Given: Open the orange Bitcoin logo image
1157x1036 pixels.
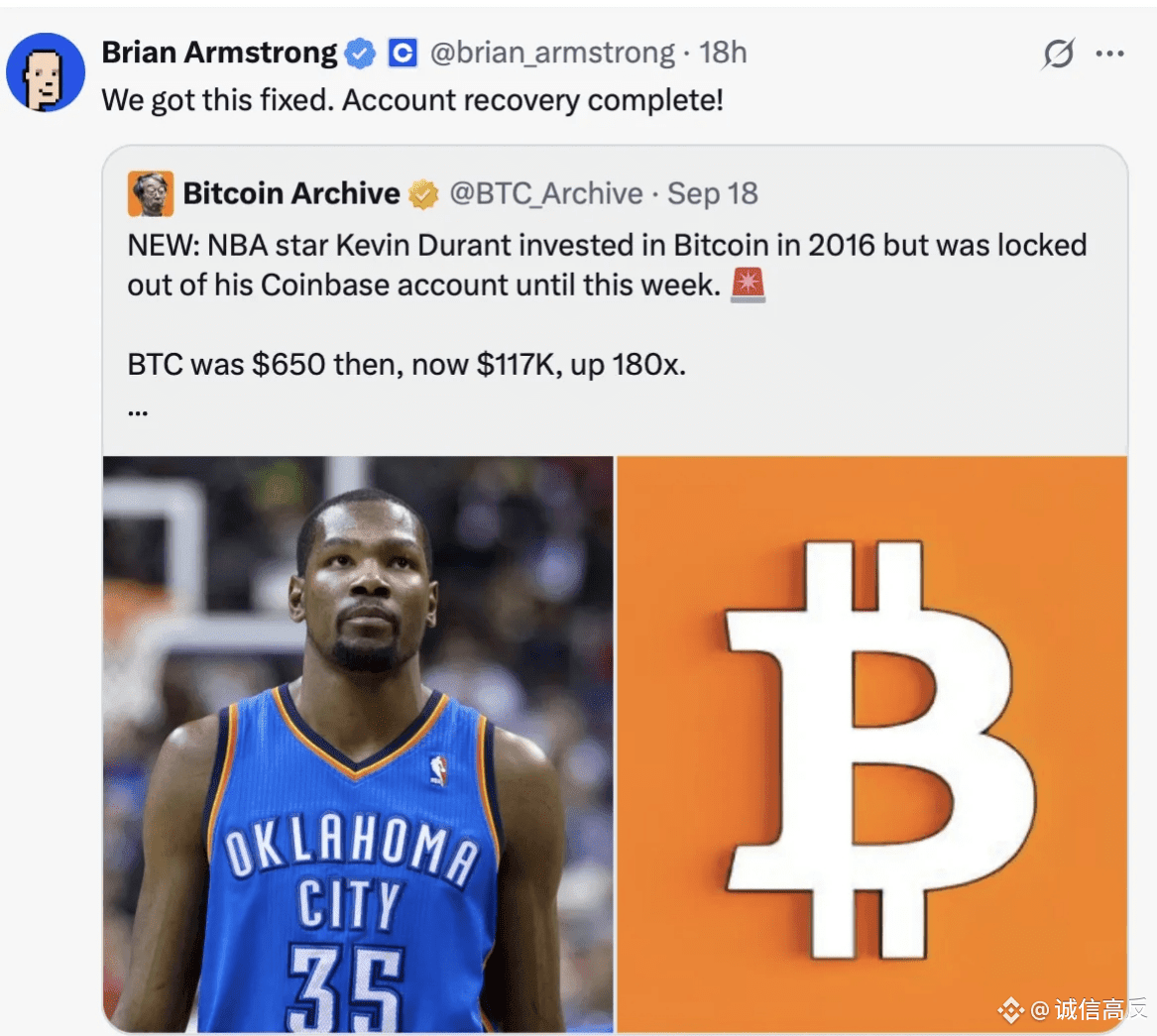Looking at the screenshot, I should click(x=872, y=744).
